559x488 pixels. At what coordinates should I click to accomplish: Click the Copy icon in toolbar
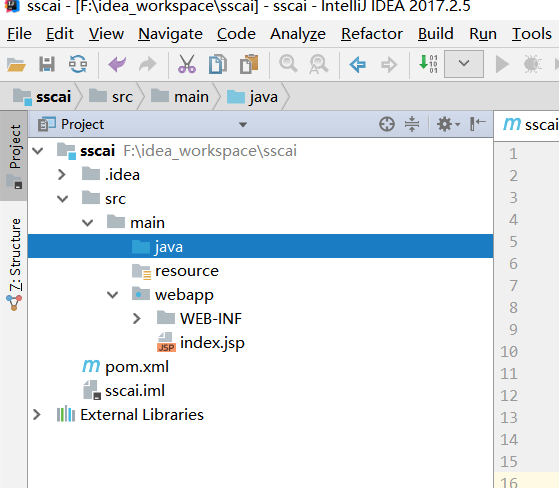[218, 65]
